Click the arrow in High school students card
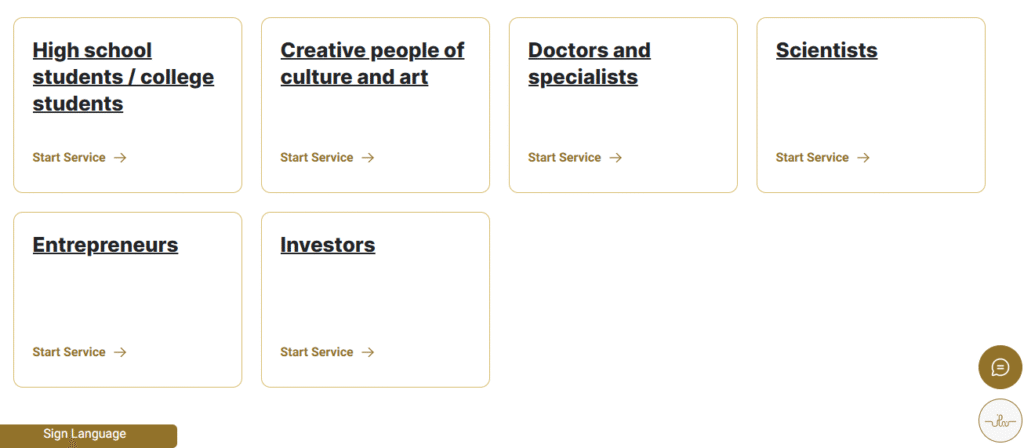Screen dimensions: 1024x448 [120, 157]
